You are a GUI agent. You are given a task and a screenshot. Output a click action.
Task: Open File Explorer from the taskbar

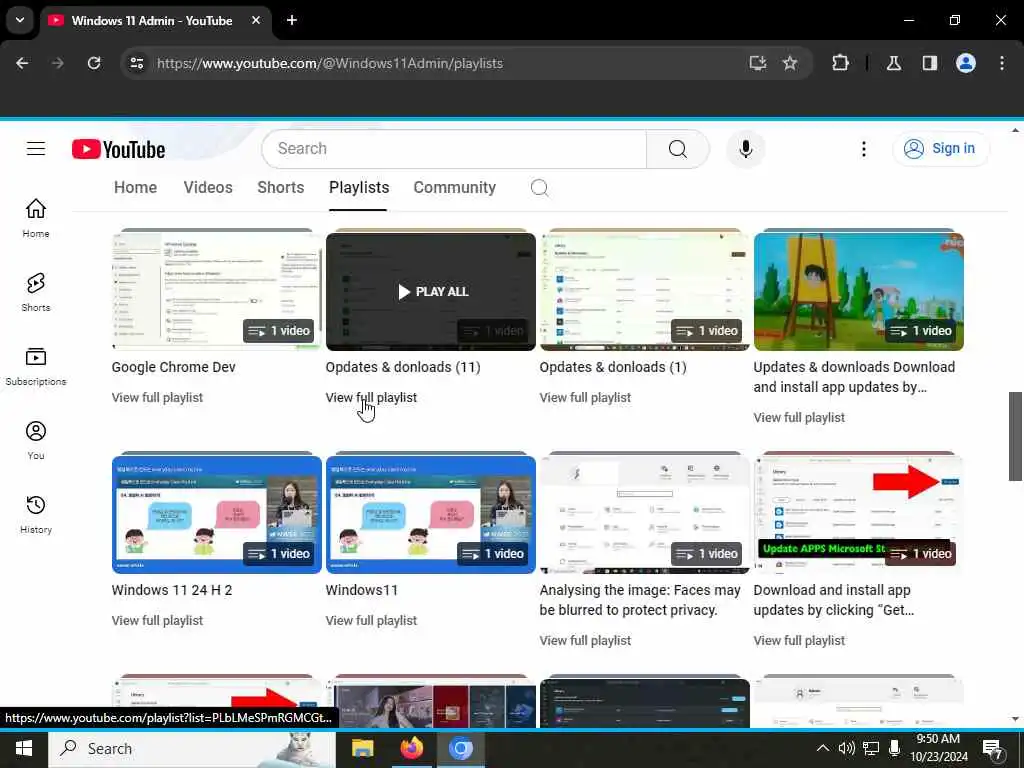(362, 748)
